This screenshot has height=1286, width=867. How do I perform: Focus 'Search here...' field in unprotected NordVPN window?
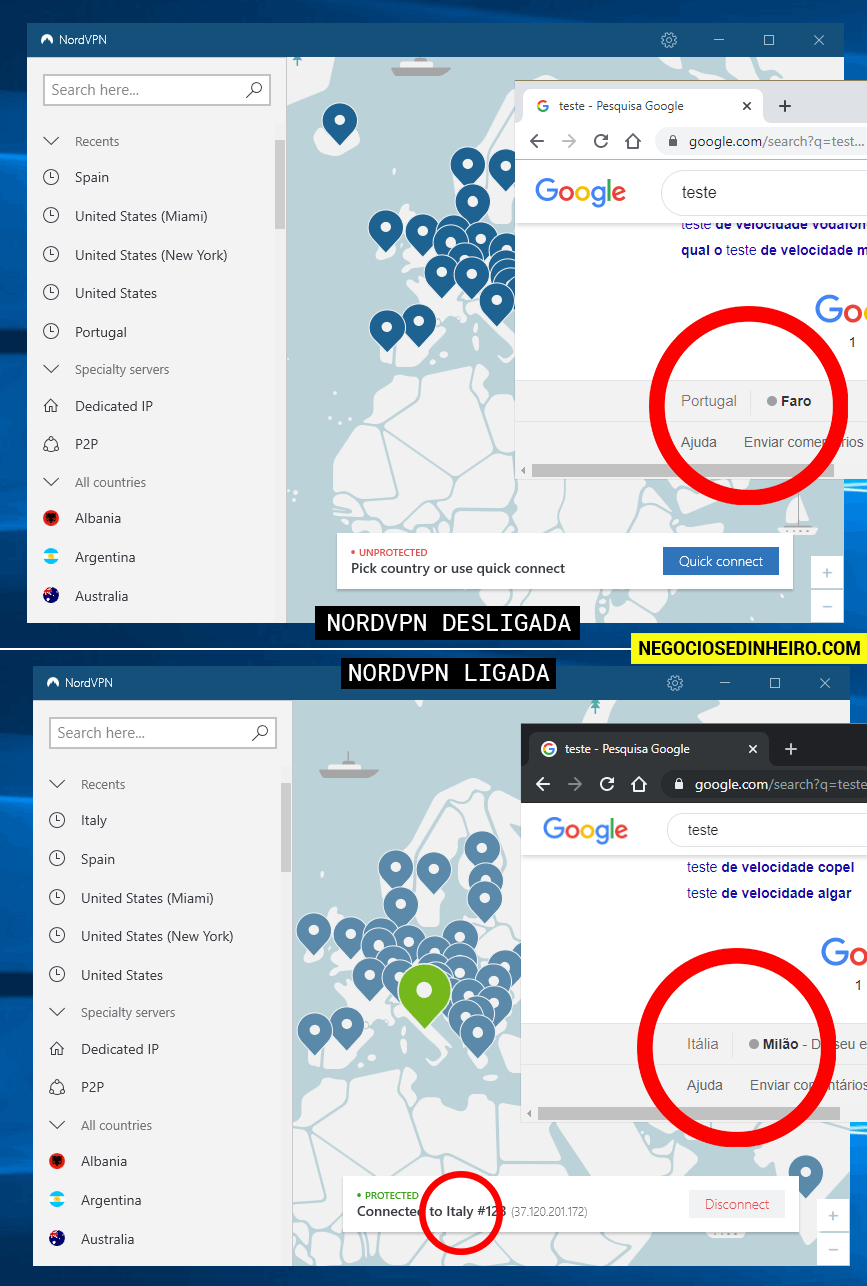point(157,89)
